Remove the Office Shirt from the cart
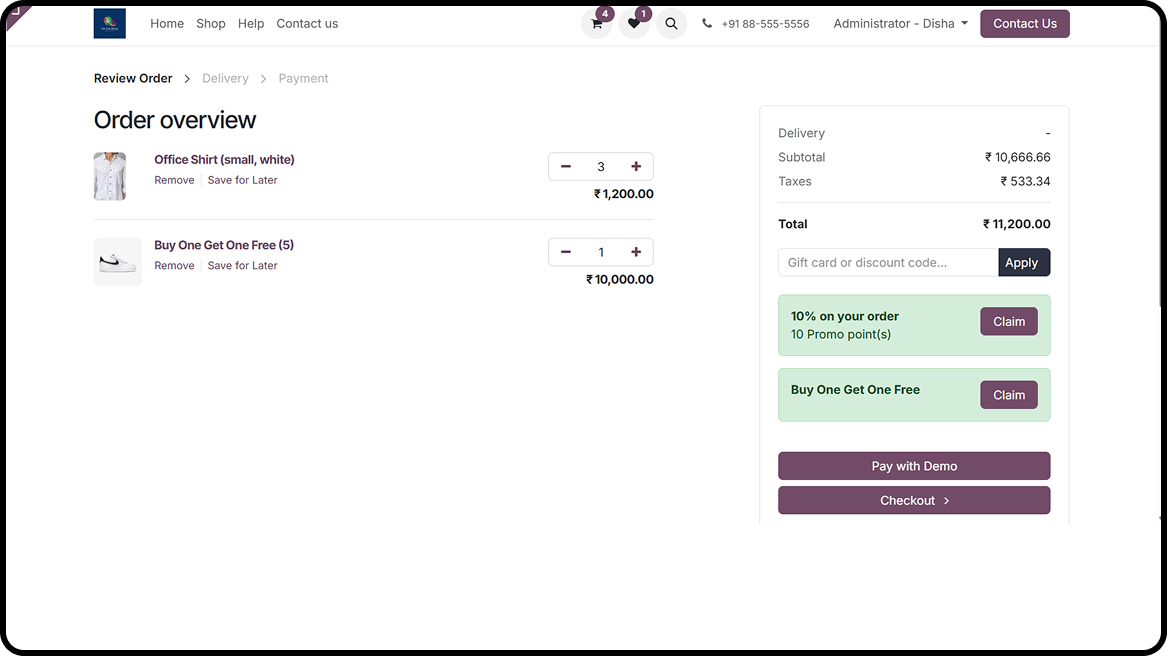 174,180
